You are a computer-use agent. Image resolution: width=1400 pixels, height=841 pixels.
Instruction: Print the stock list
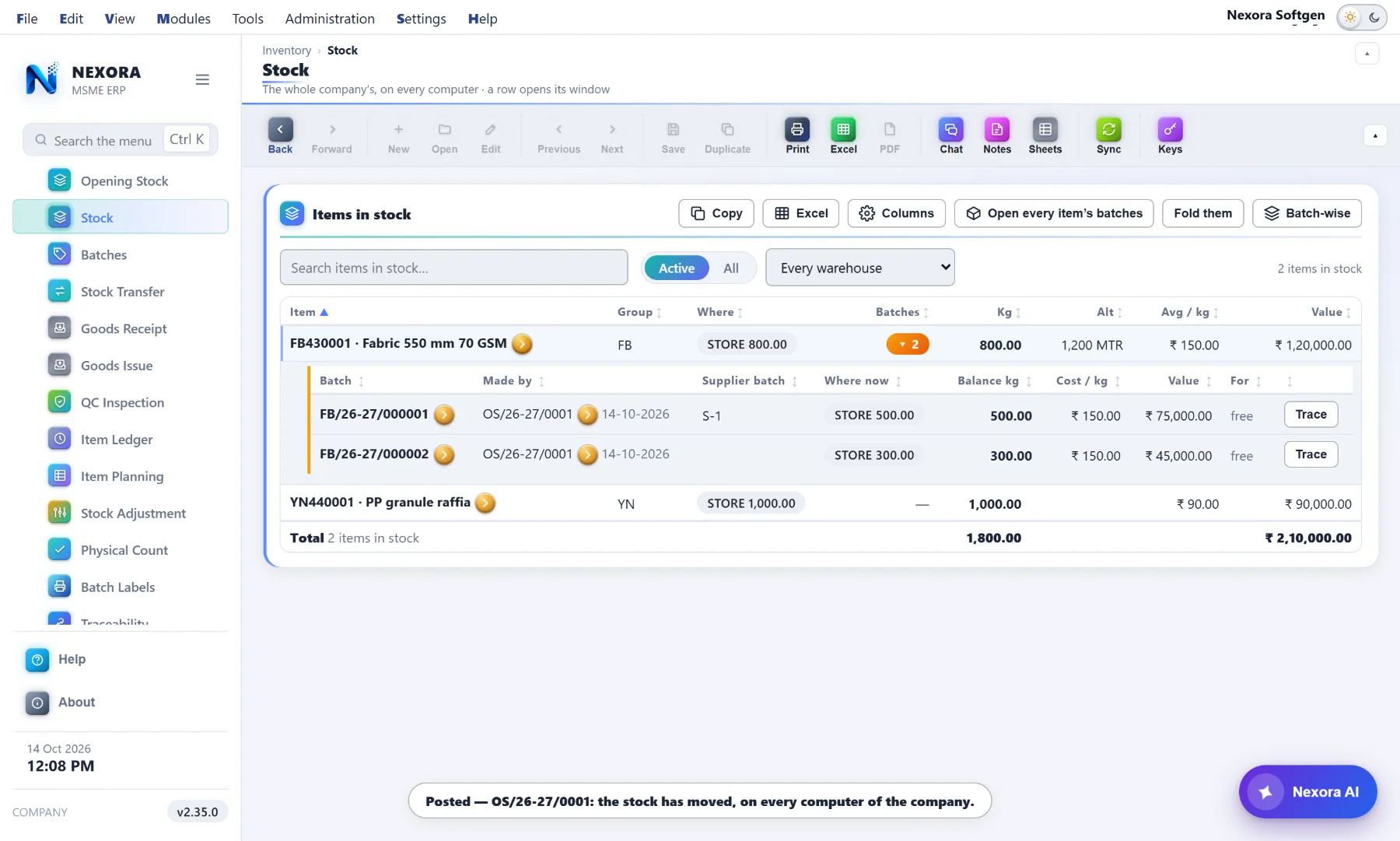(797, 136)
